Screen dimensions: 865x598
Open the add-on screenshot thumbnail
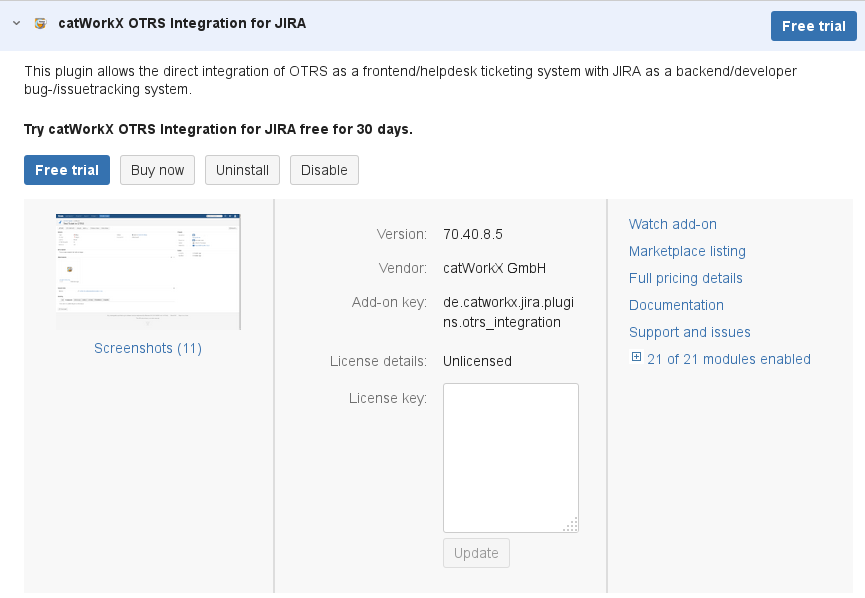[148, 271]
